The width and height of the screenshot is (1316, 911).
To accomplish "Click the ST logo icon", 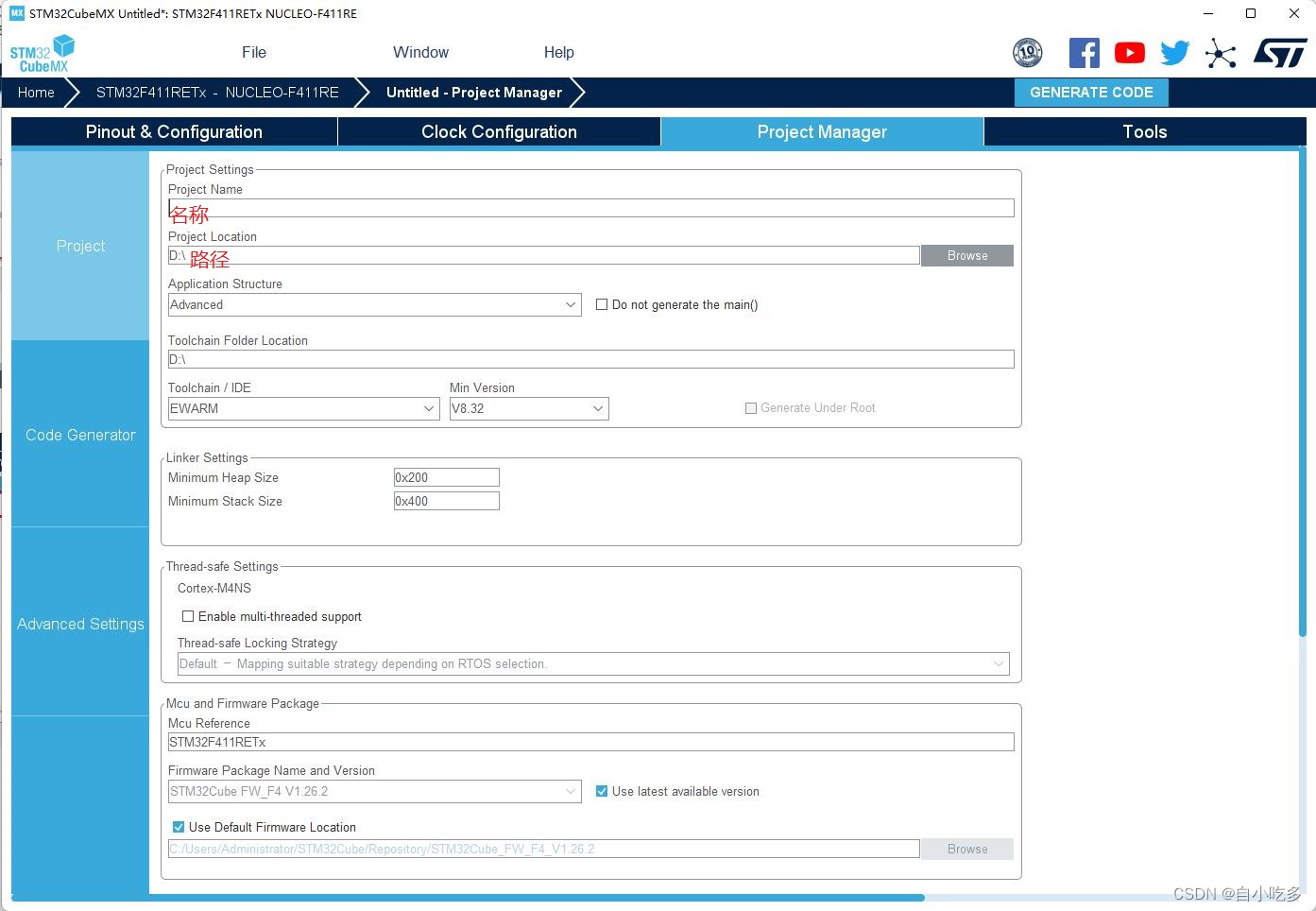I will click(x=1280, y=53).
